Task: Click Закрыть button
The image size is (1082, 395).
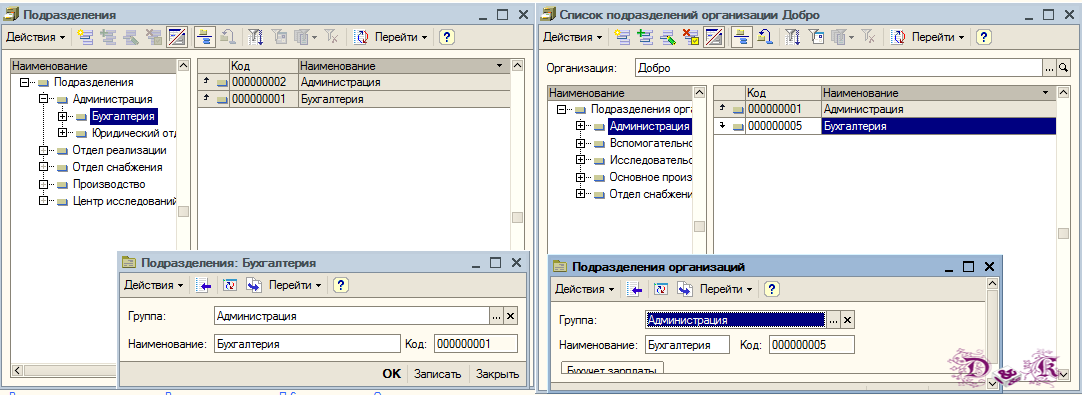Action: (498, 374)
